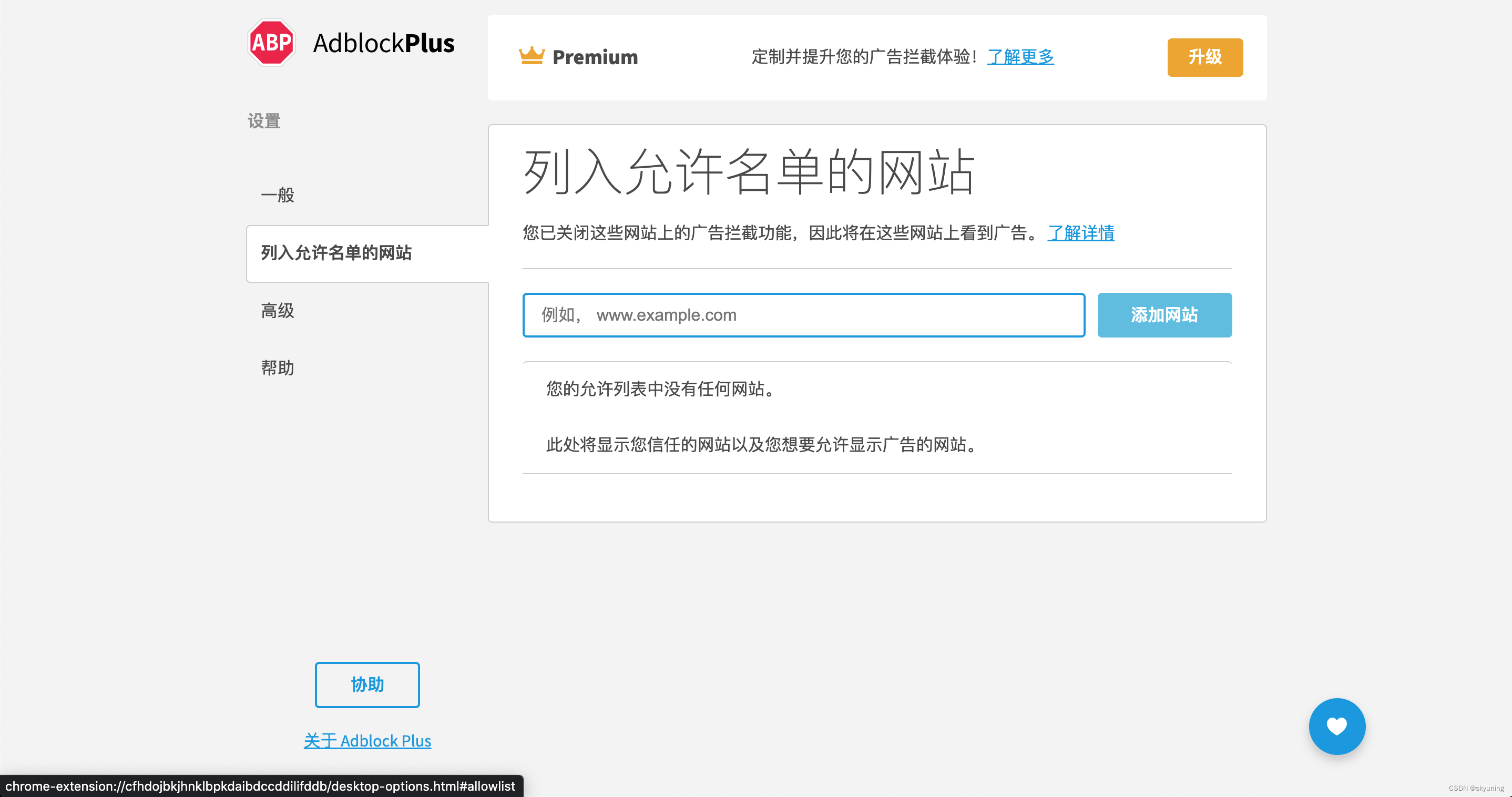Click the large 列入允许名单的网站 page title
The height and width of the screenshot is (797, 1512).
(x=748, y=172)
